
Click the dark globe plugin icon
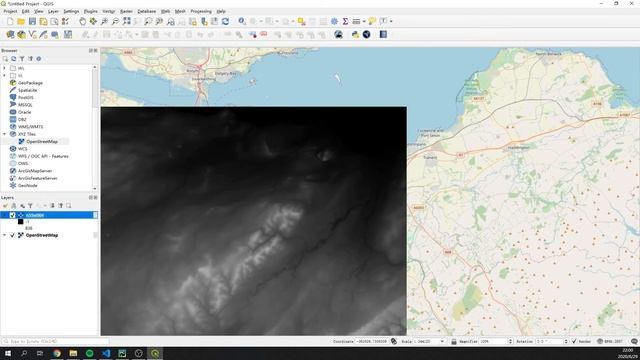pyautogui.click(x=367, y=35)
